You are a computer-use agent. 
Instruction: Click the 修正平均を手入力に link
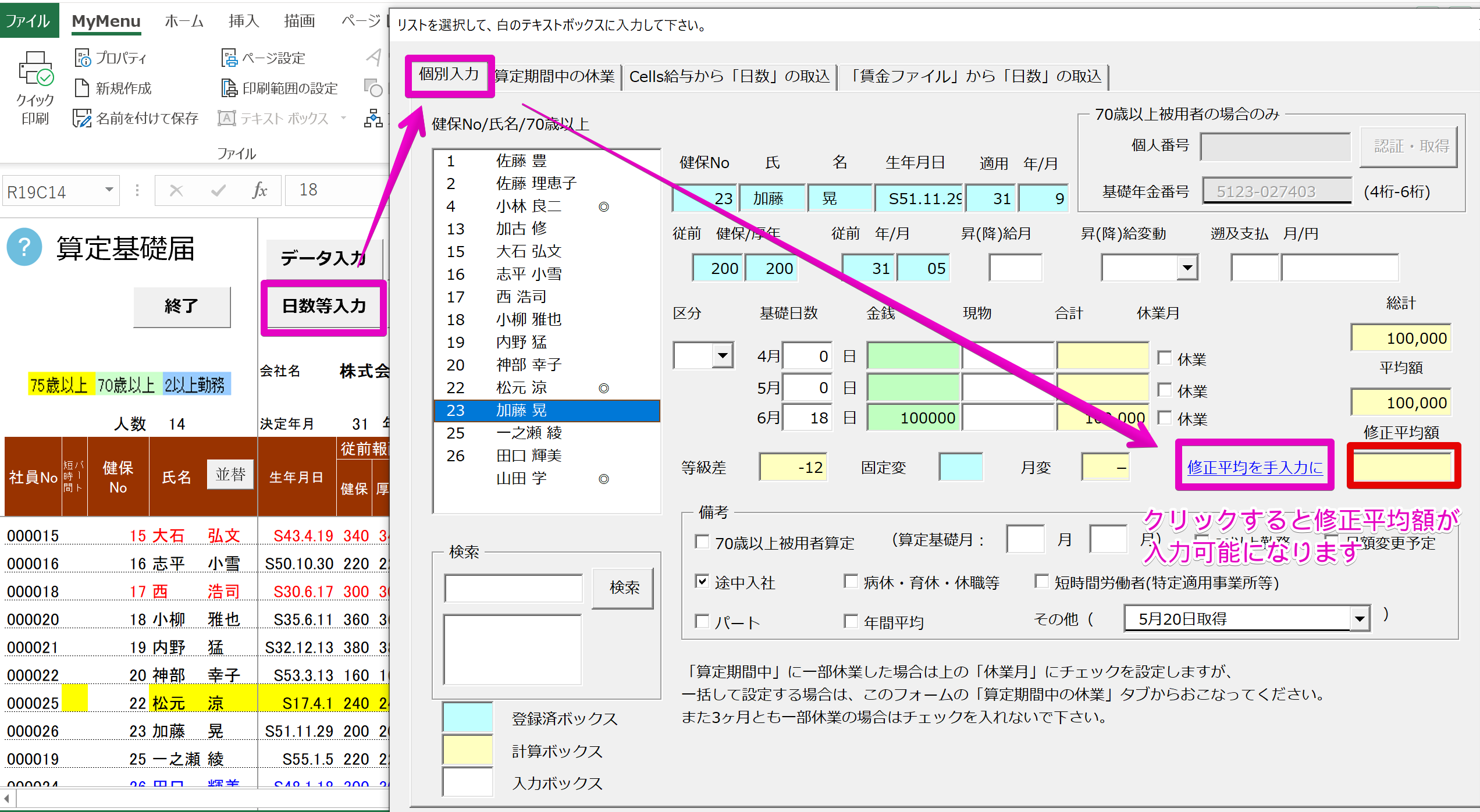pyautogui.click(x=1255, y=467)
